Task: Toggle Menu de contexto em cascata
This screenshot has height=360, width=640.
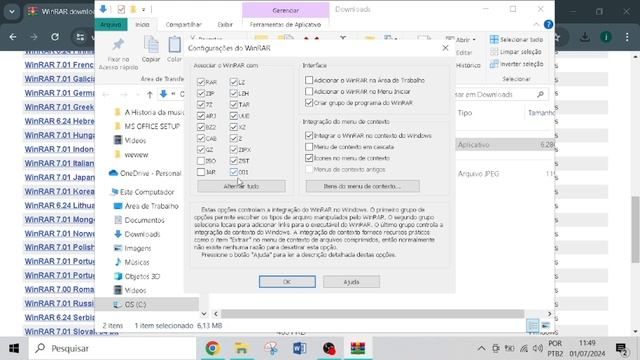Action: pyautogui.click(x=309, y=147)
